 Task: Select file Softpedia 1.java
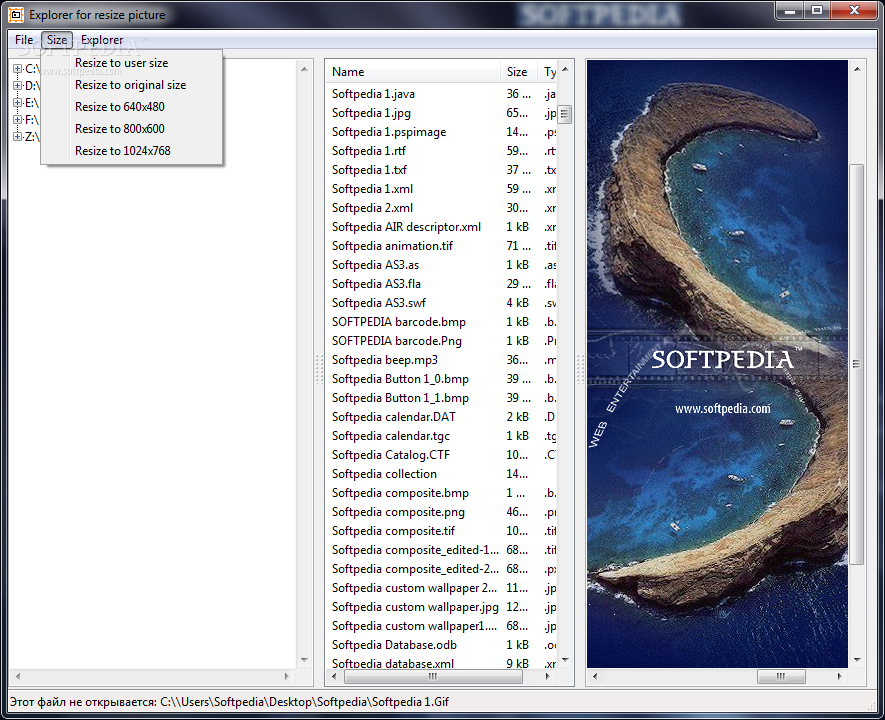pos(373,94)
